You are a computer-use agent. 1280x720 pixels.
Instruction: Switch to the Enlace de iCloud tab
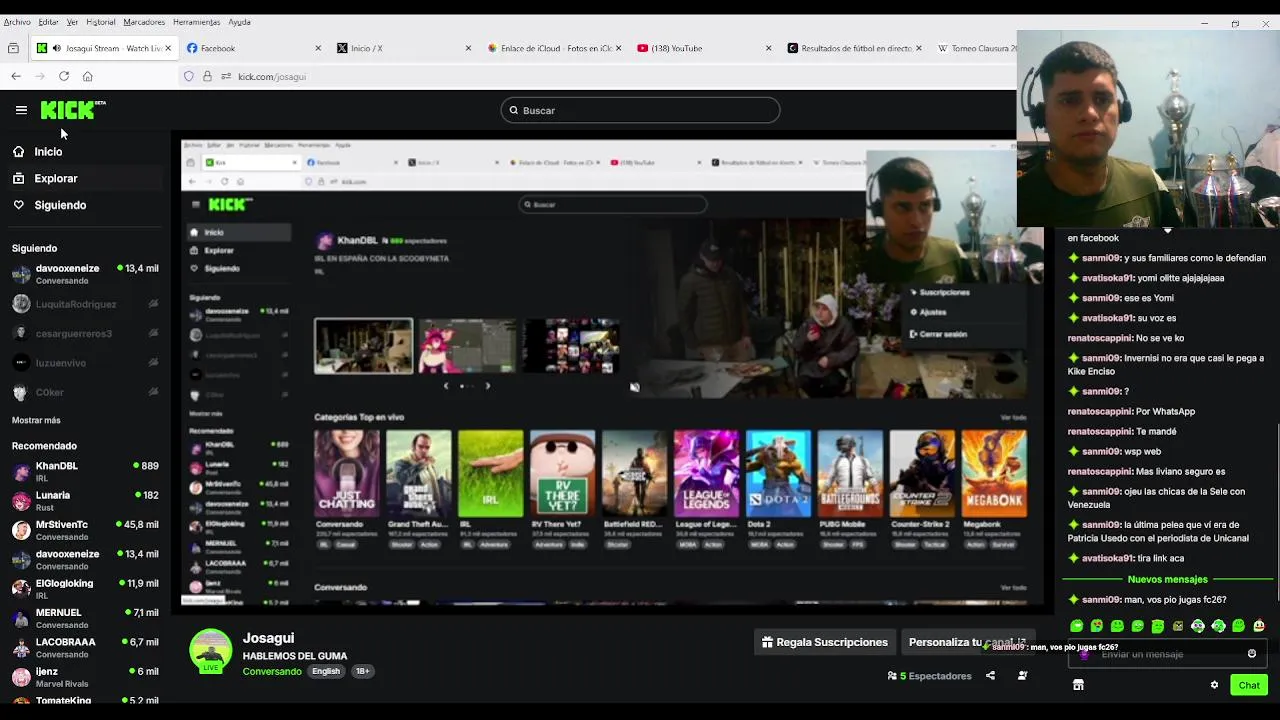pyautogui.click(x=554, y=48)
